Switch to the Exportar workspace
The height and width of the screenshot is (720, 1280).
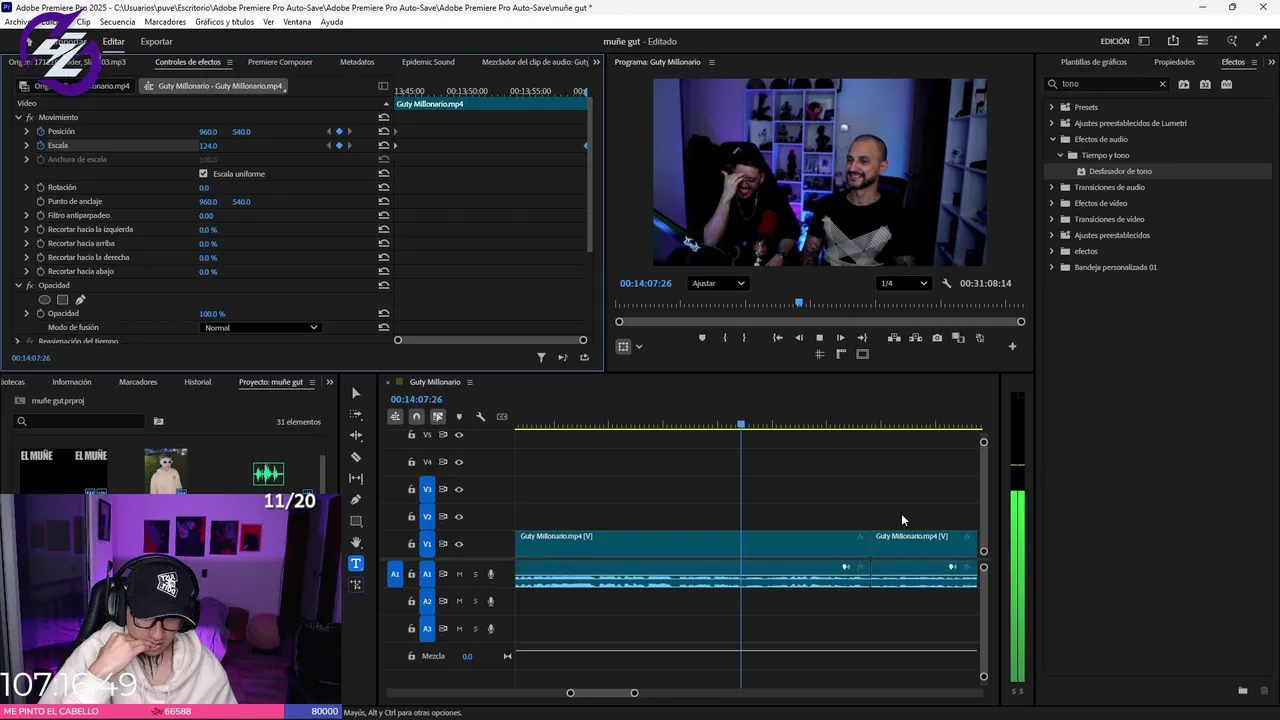pyautogui.click(x=156, y=42)
